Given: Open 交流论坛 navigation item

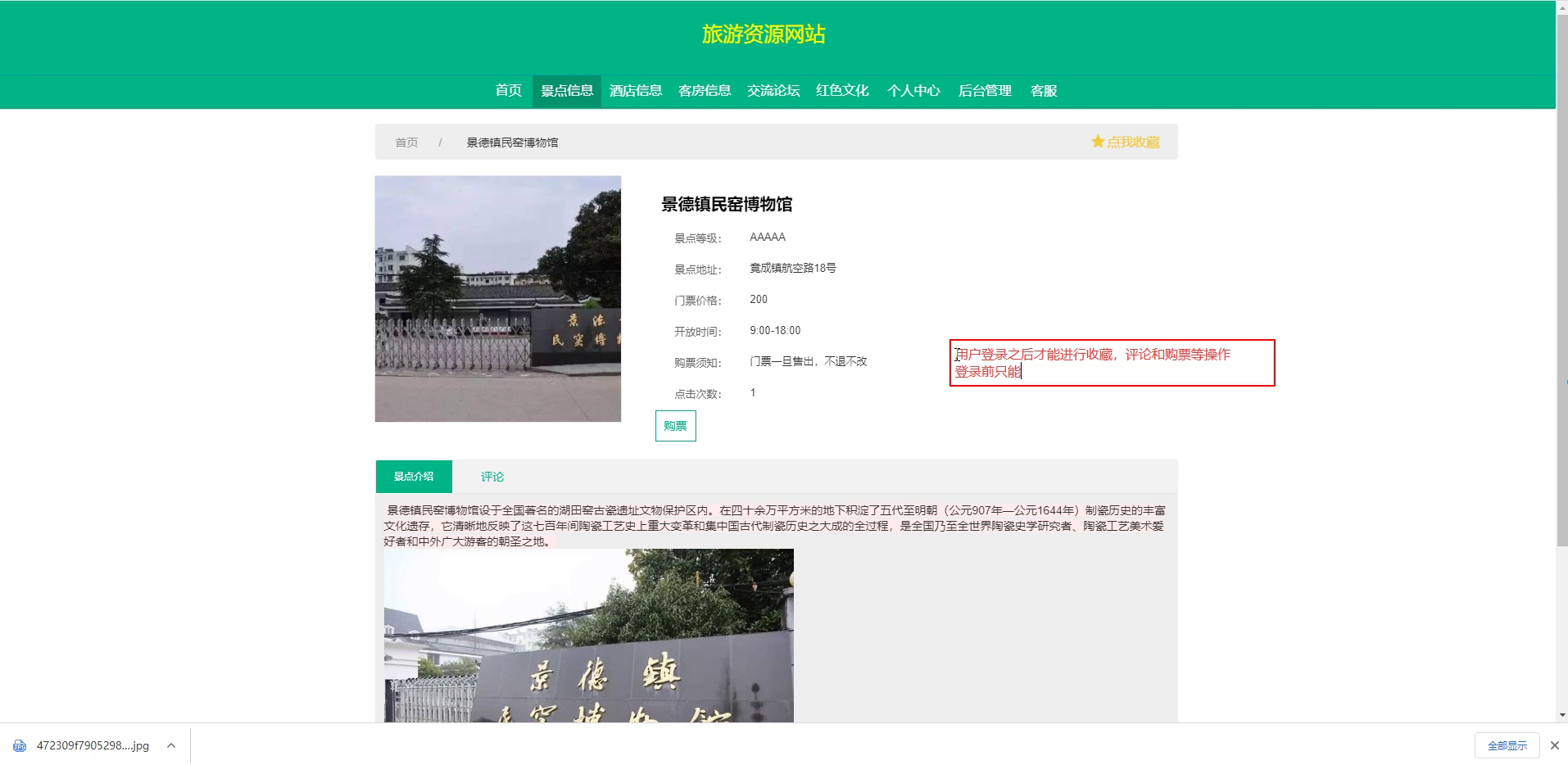Looking at the screenshot, I should coord(773,91).
